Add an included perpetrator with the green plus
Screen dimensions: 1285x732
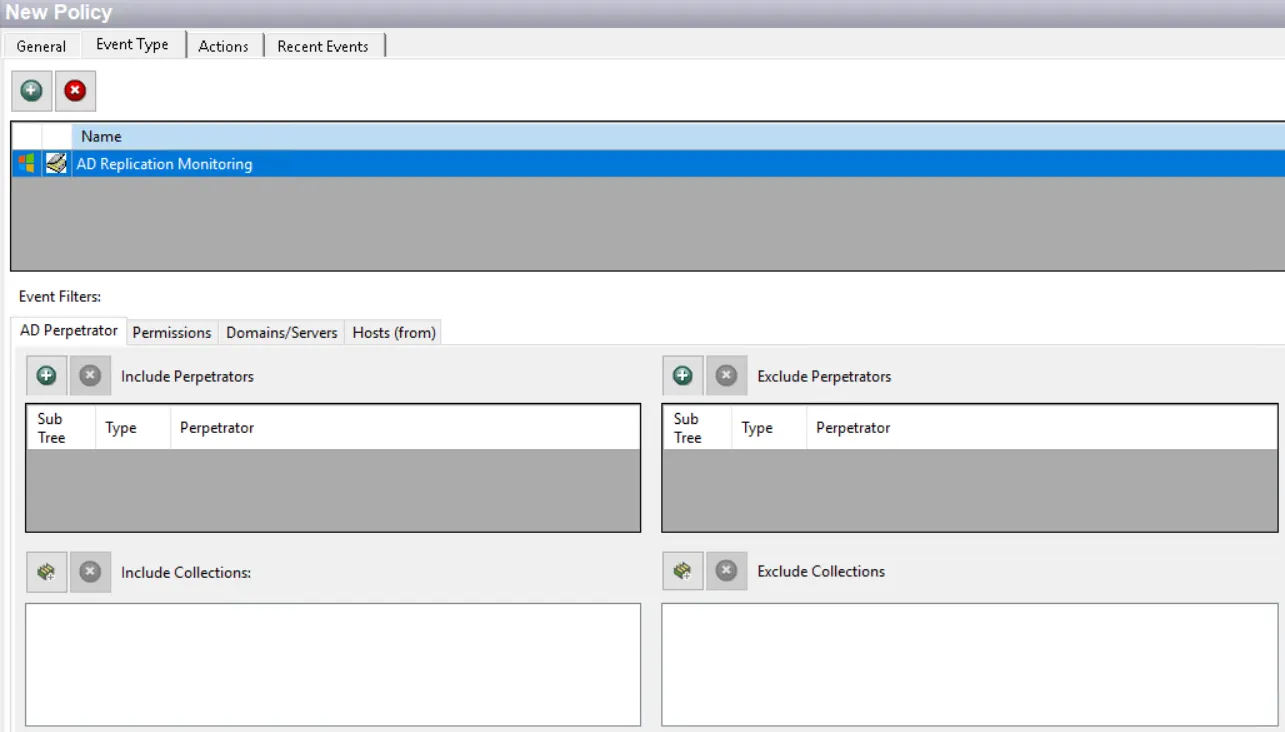pos(46,376)
